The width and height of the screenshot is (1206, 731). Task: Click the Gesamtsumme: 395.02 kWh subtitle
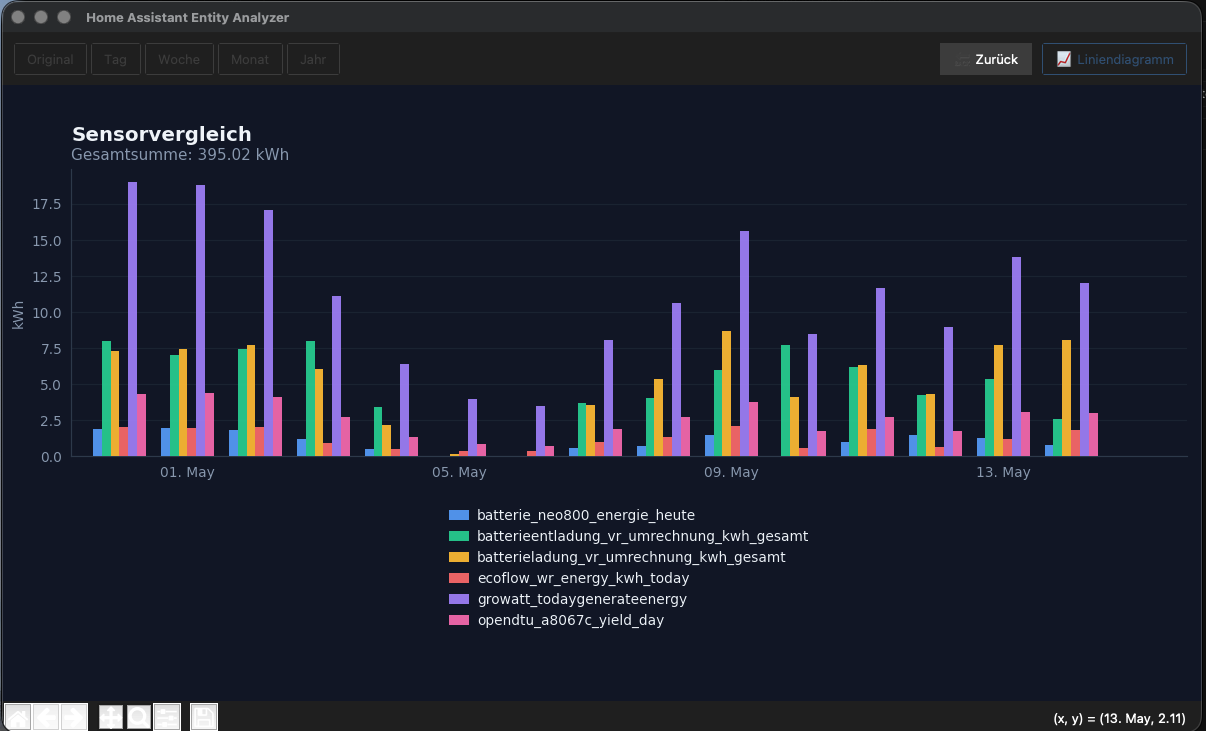pyautogui.click(x=180, y=155)
